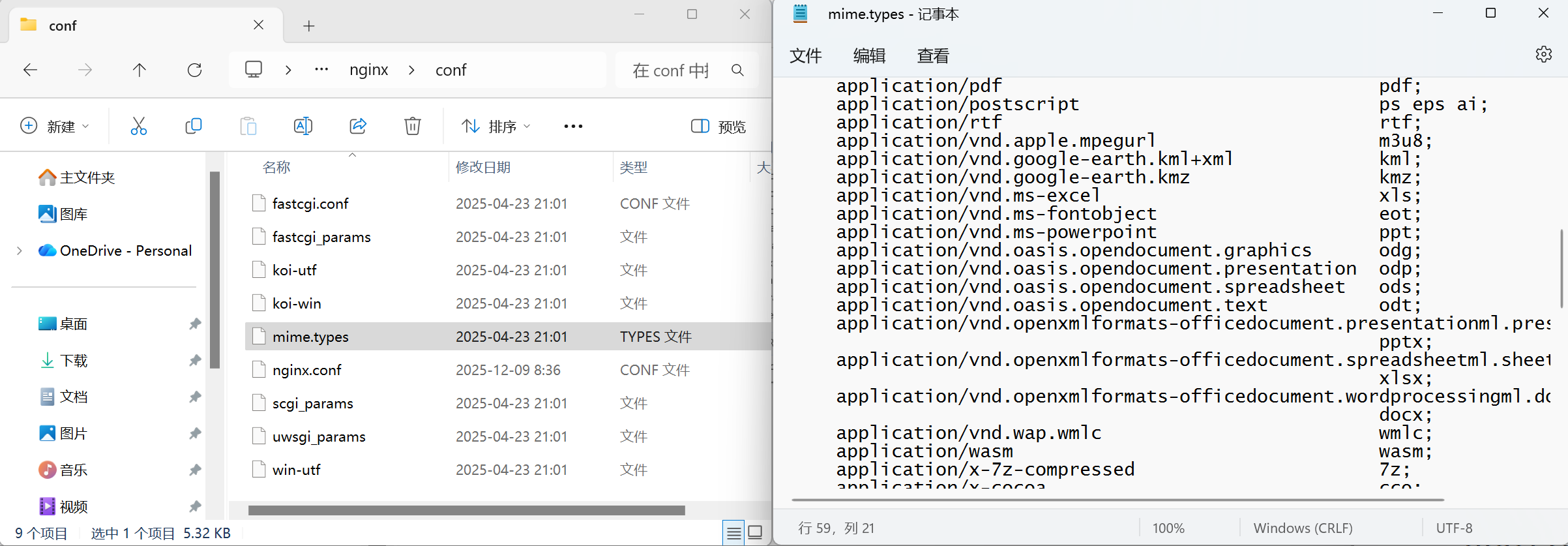Open Desktop quick access folder
This screenshot has height=546, width=1568.
click(x=63, y=324)
